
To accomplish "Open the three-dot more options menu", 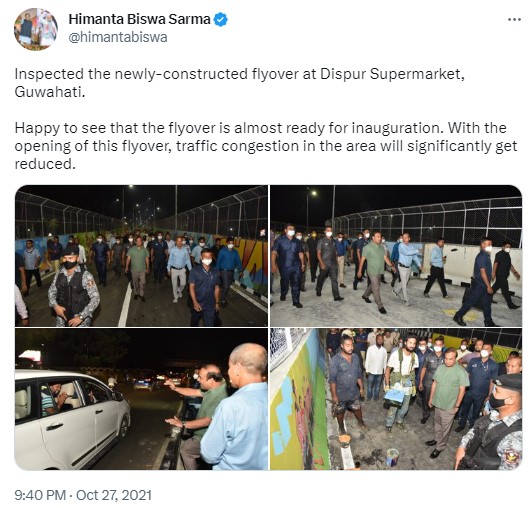I will 514,20.
